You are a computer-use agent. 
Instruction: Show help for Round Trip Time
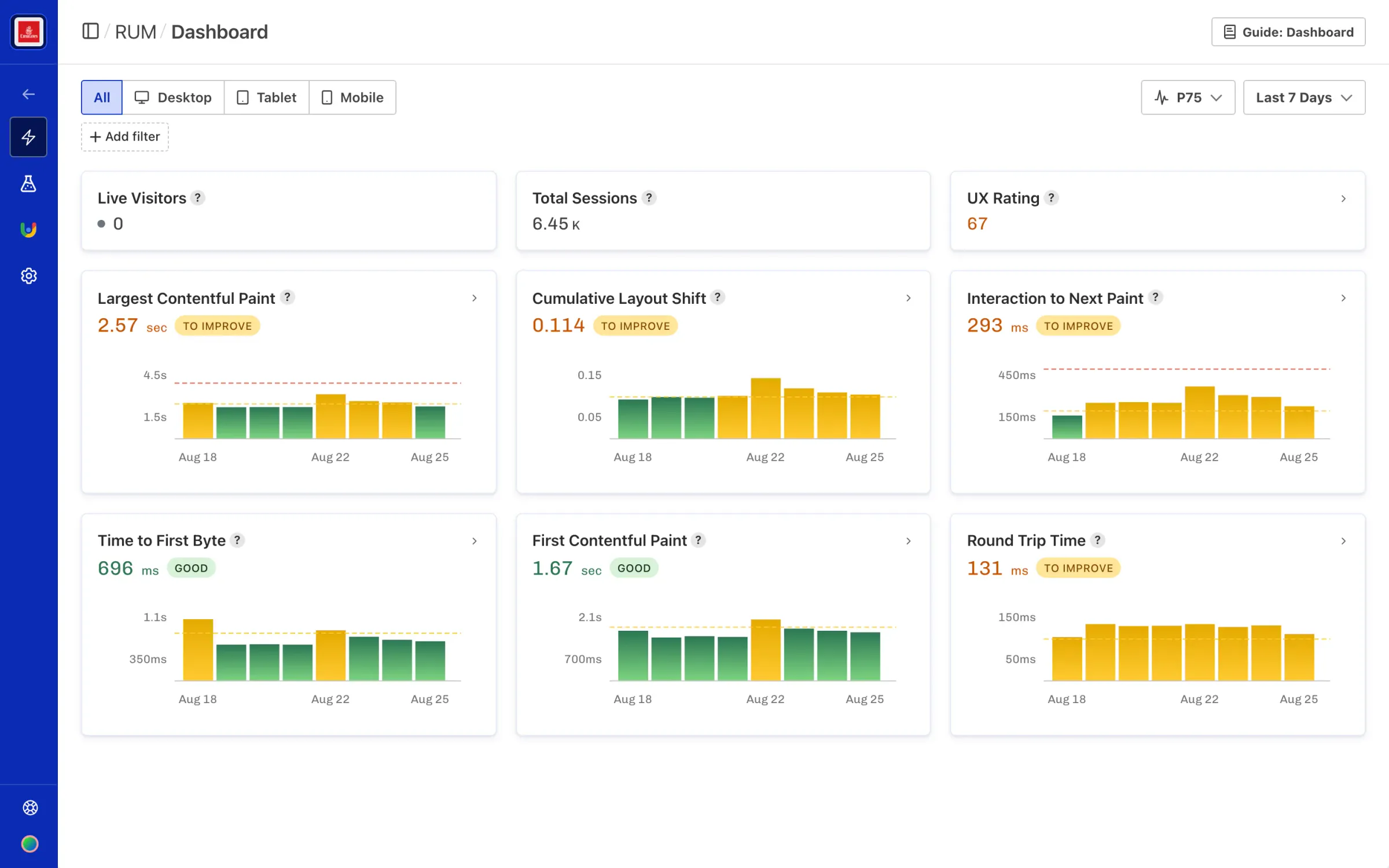(1098, 540)
